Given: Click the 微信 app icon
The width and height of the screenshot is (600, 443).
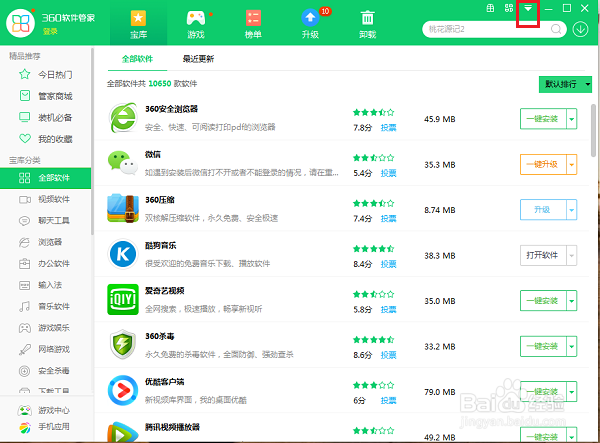Looking at the screenshot, I should click(122, 163).
